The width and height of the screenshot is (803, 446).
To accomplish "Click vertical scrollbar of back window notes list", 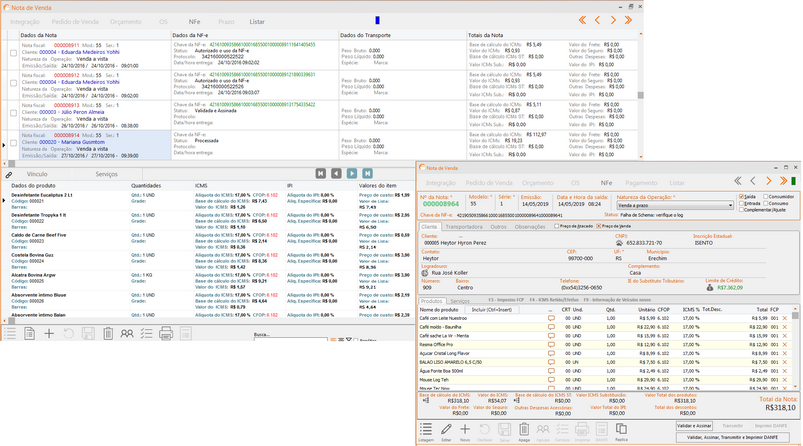I will (x=640, y=95).
